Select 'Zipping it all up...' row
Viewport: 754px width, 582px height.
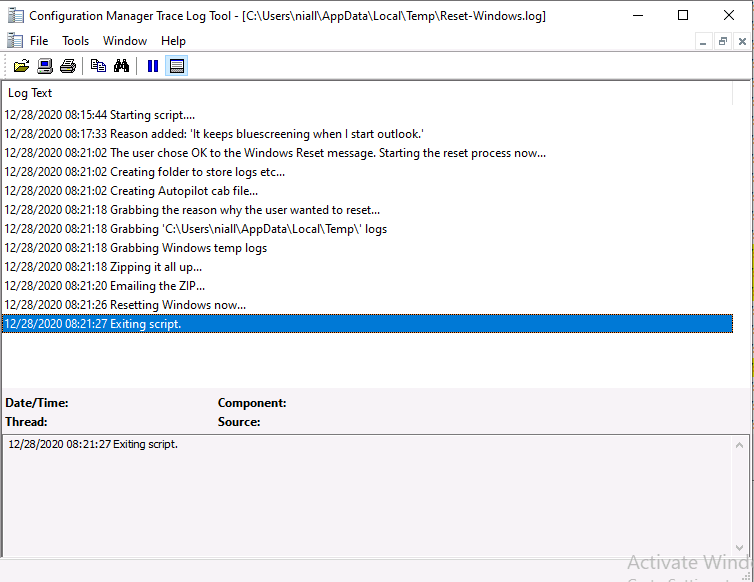(x=367, y=267)
